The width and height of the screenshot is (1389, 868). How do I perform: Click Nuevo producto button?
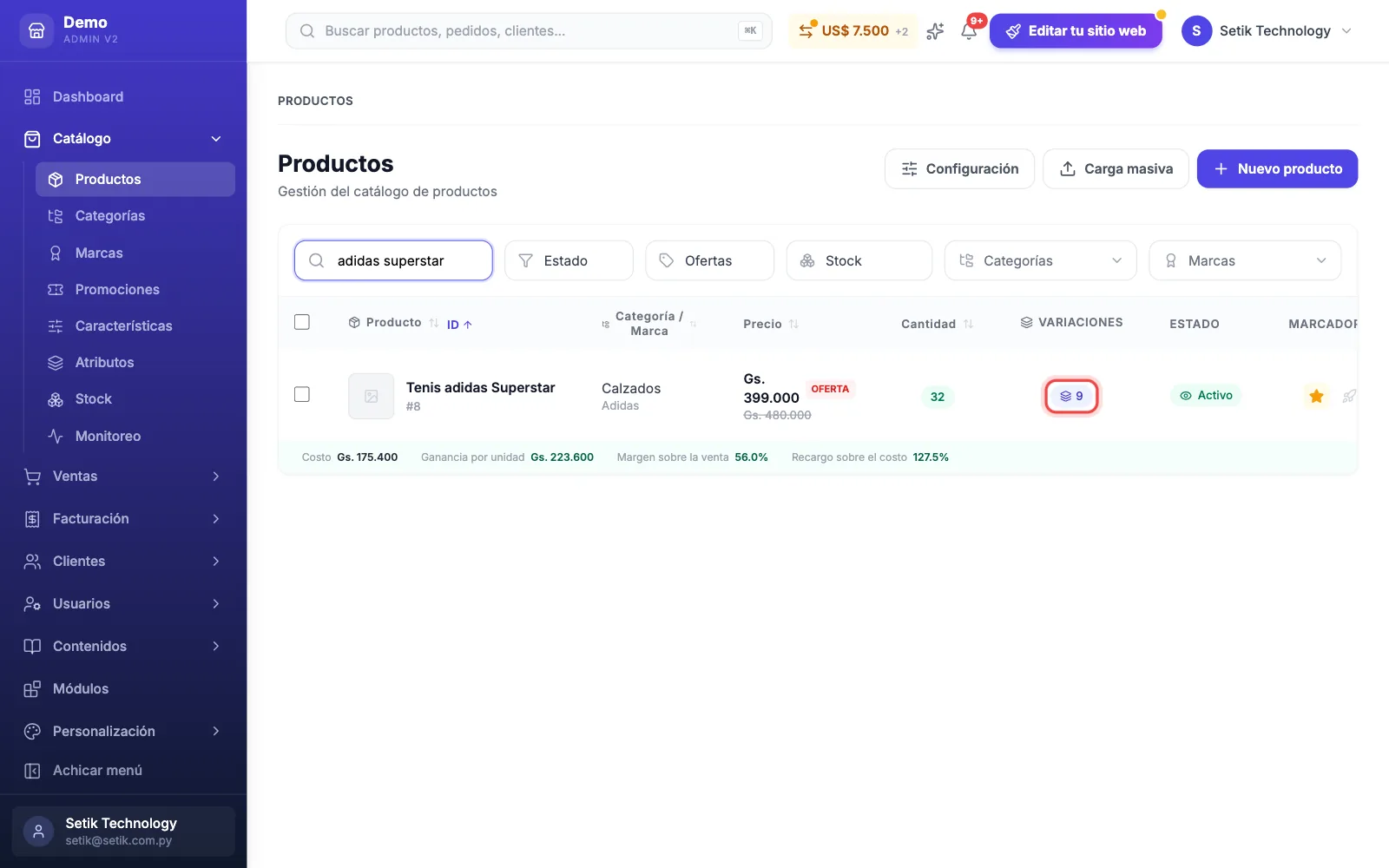[x=1277, y=168]
